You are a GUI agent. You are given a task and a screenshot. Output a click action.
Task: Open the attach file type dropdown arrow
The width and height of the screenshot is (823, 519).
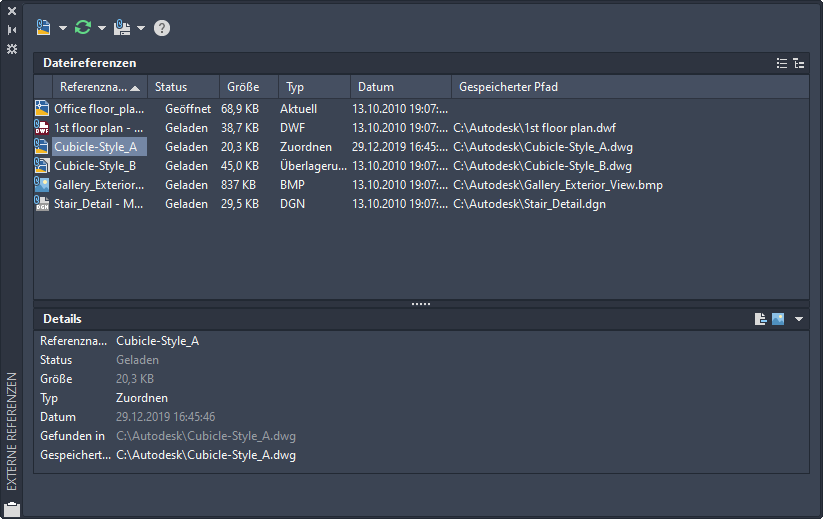[x=62, y=28]
